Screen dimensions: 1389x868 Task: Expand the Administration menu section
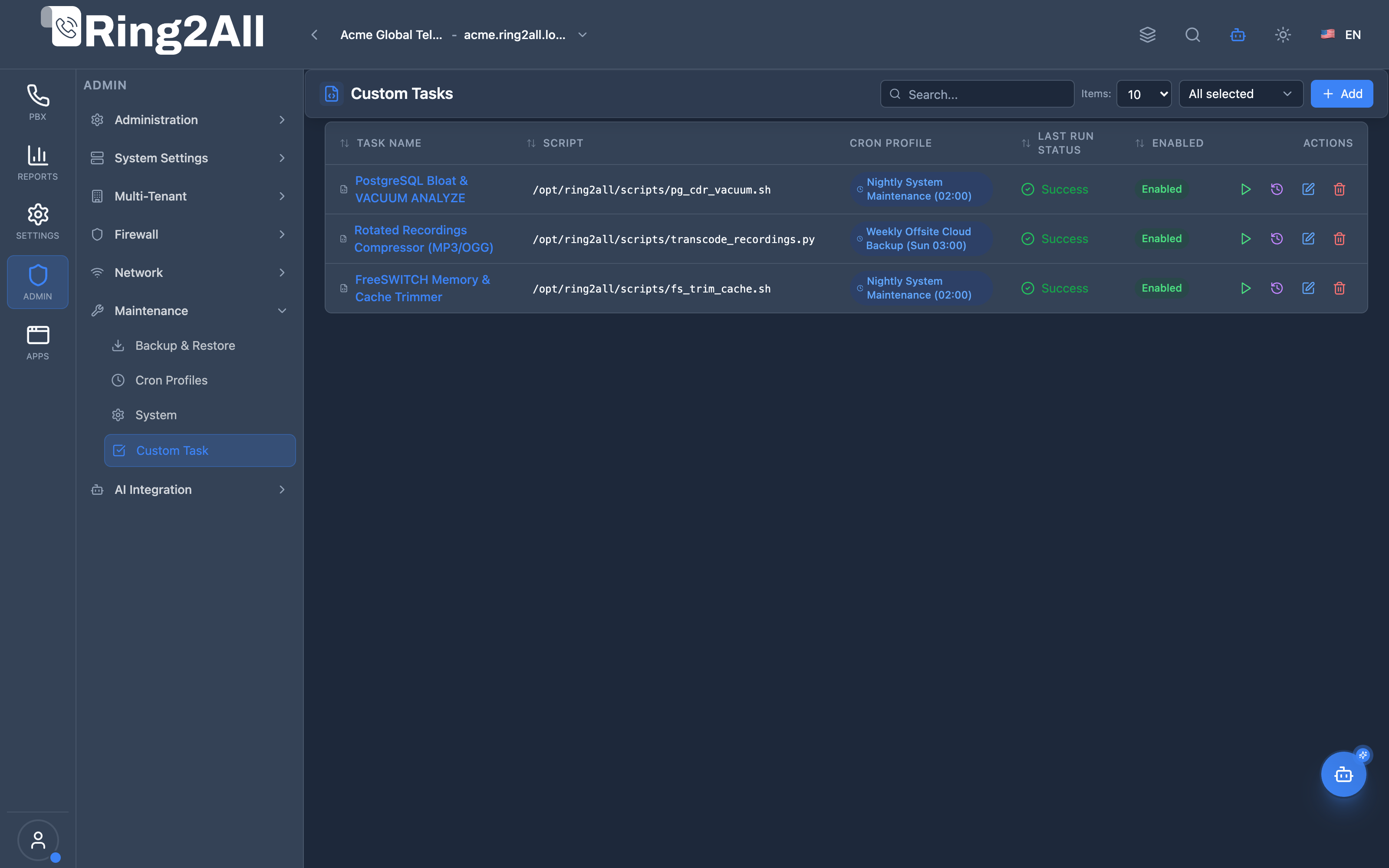click(x=189, y=120)
